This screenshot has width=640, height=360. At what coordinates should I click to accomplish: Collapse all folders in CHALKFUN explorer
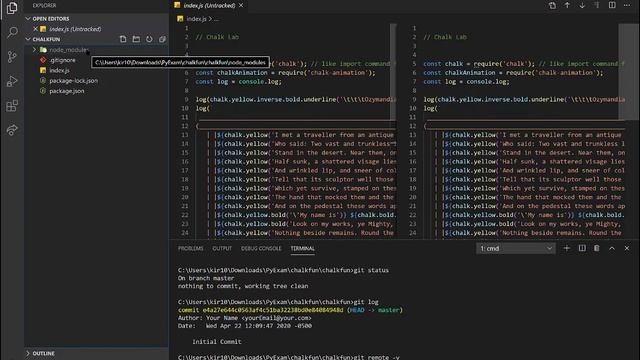[x=162, y=39]
